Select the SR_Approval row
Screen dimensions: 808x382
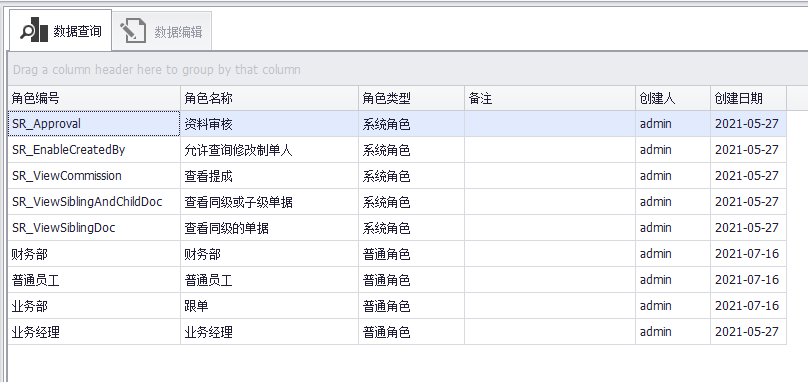pos(397,124)
